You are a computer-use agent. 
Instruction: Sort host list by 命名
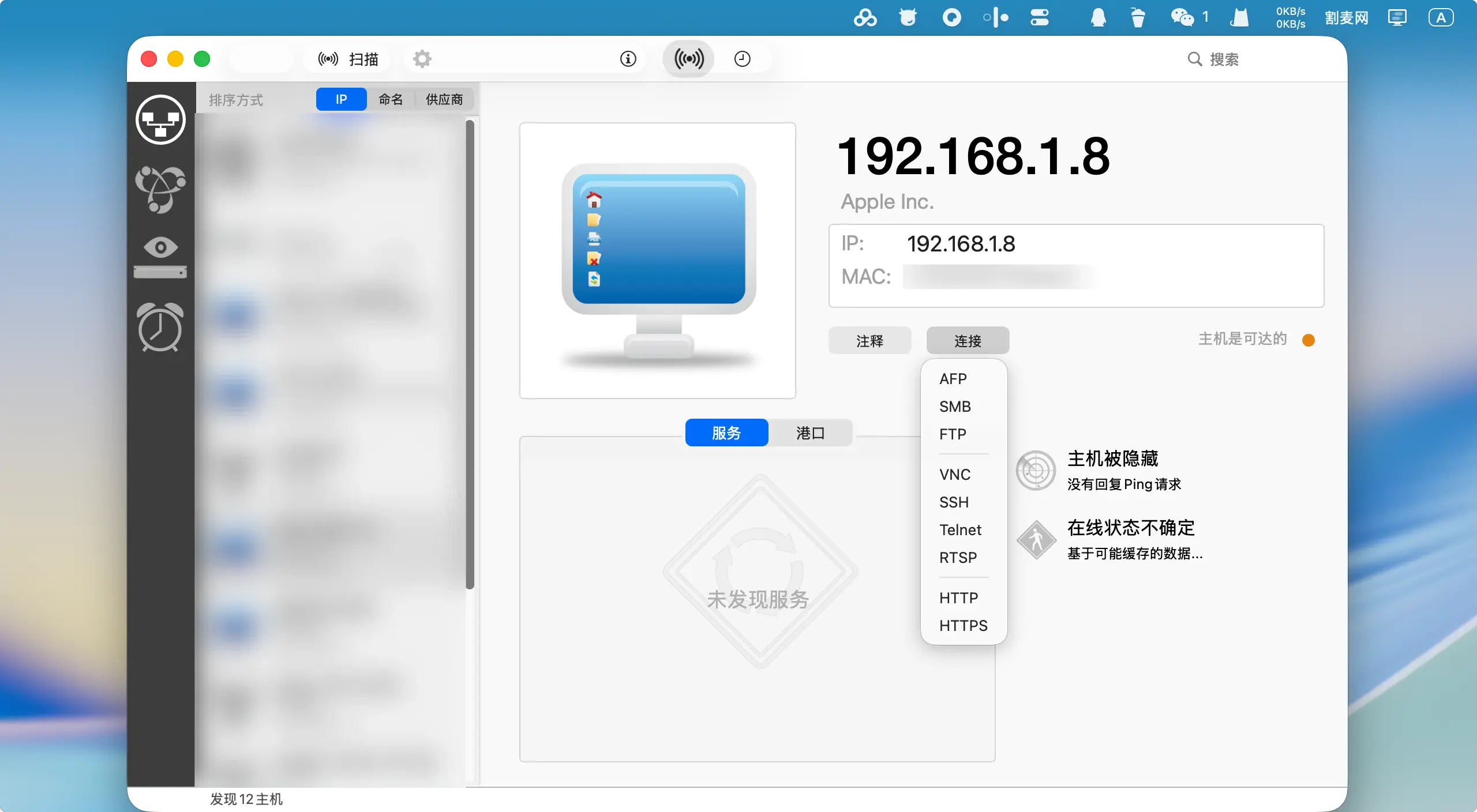[391, 99]
